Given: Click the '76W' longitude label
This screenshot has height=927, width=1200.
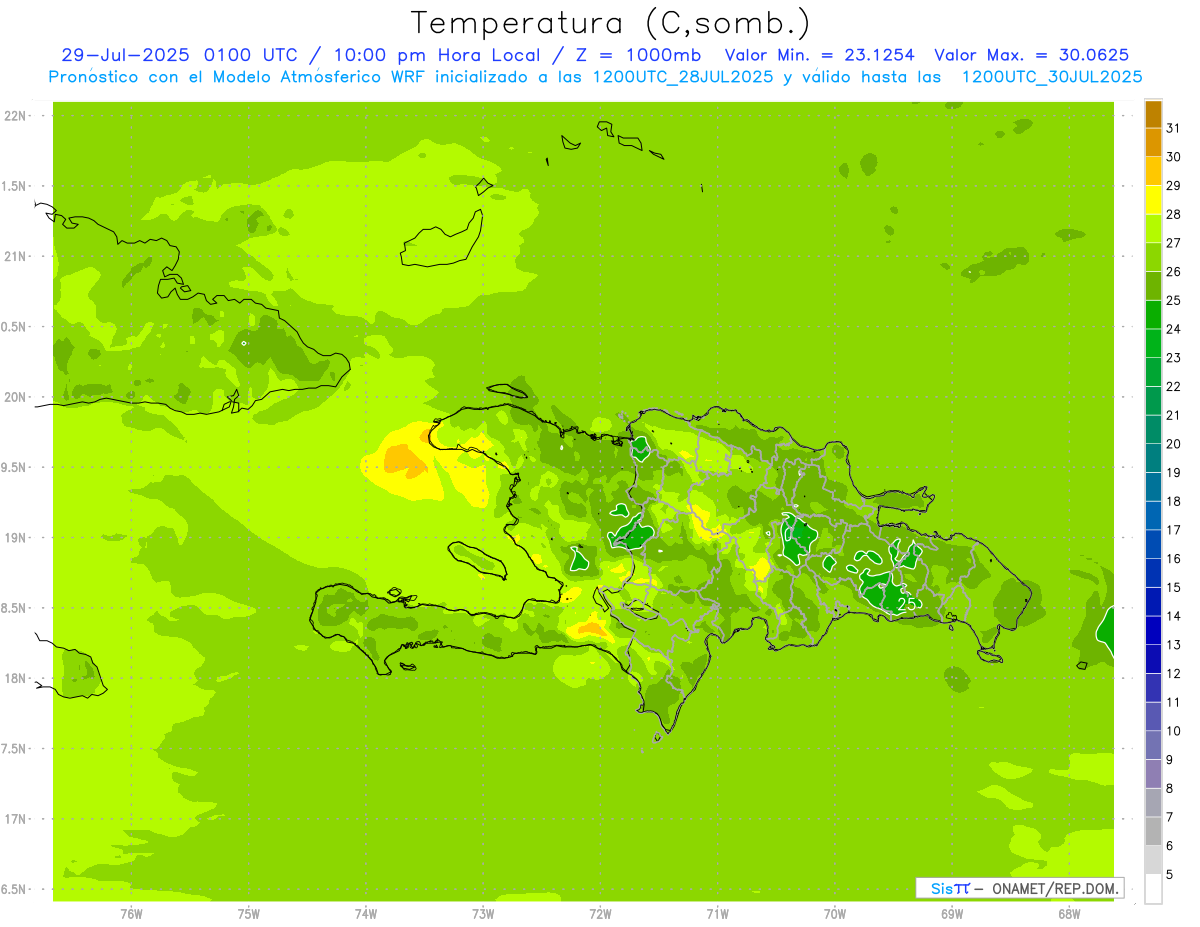Looking at the screenshot, I should tap(131, 914).
